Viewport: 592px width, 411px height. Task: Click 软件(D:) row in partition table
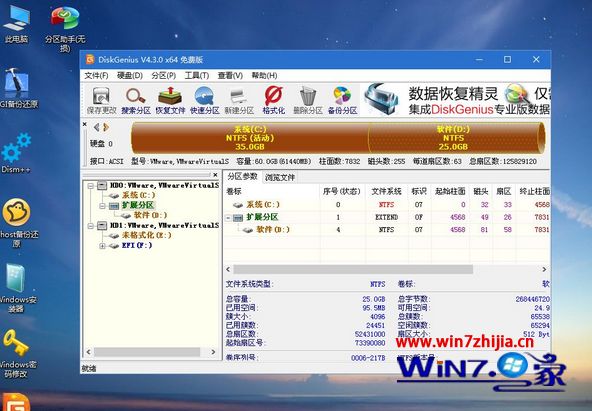click(x=387, y=229)
